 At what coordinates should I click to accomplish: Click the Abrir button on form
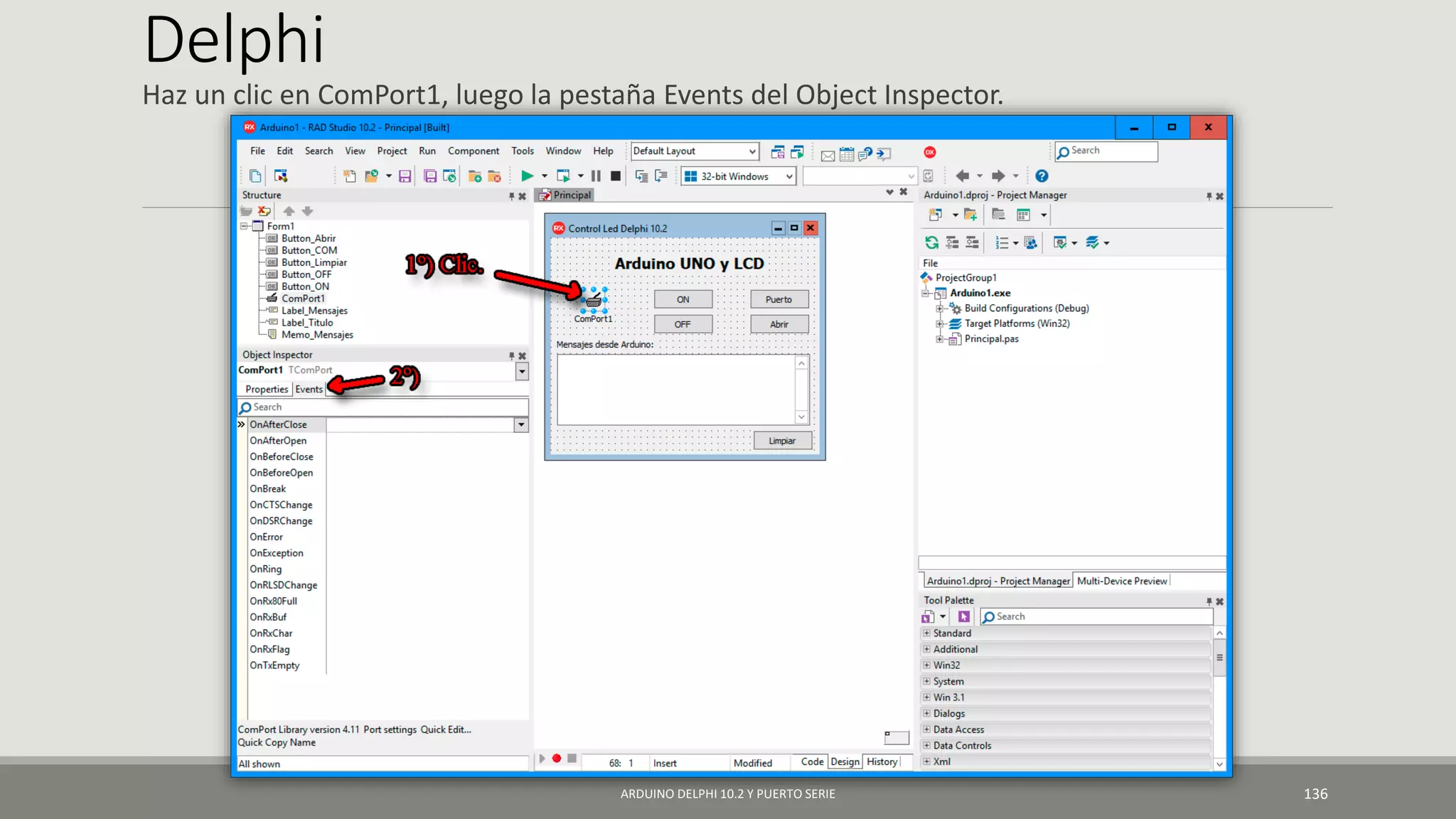click(779, 324)
